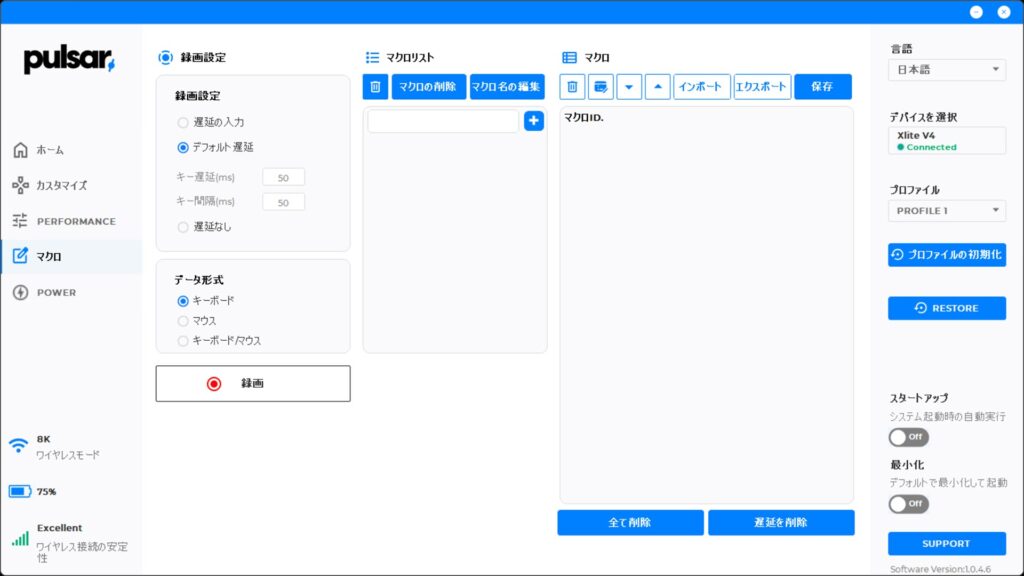Viewport: 1024px width, 576px height.
Task: Click the macro name input field
Action: coord(443,121)
